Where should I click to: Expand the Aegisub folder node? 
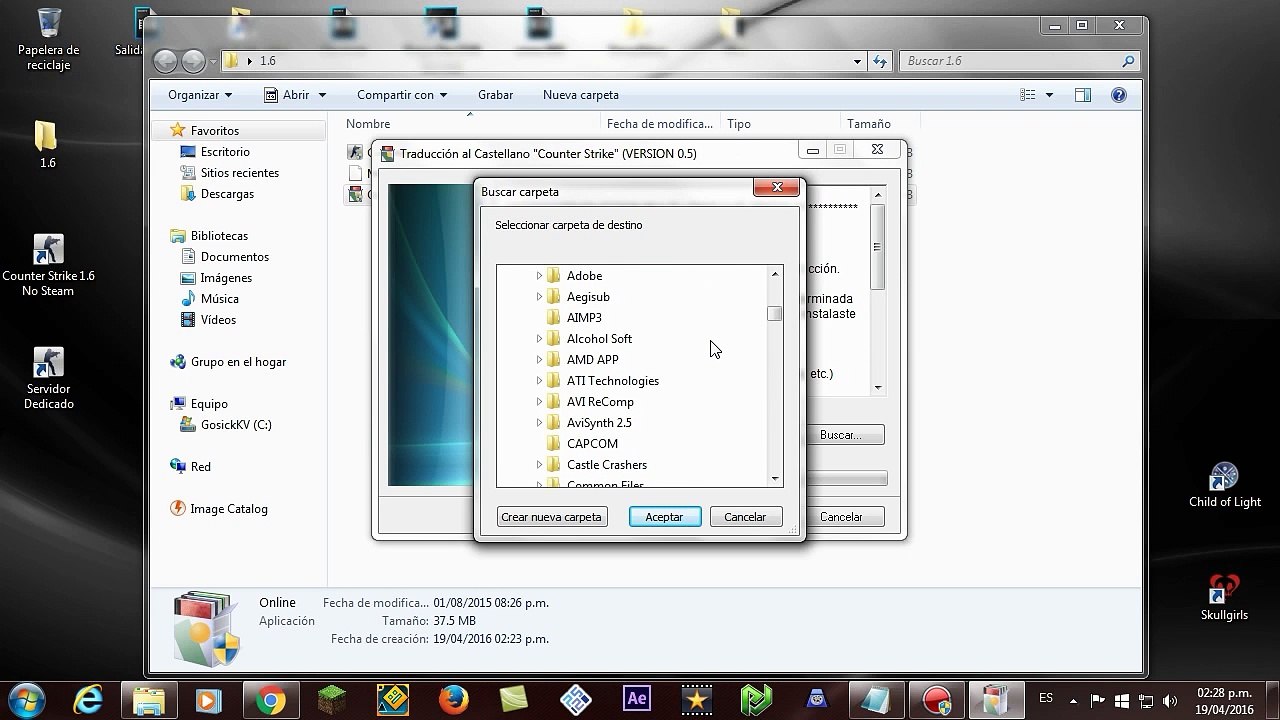tap(539, 297)
